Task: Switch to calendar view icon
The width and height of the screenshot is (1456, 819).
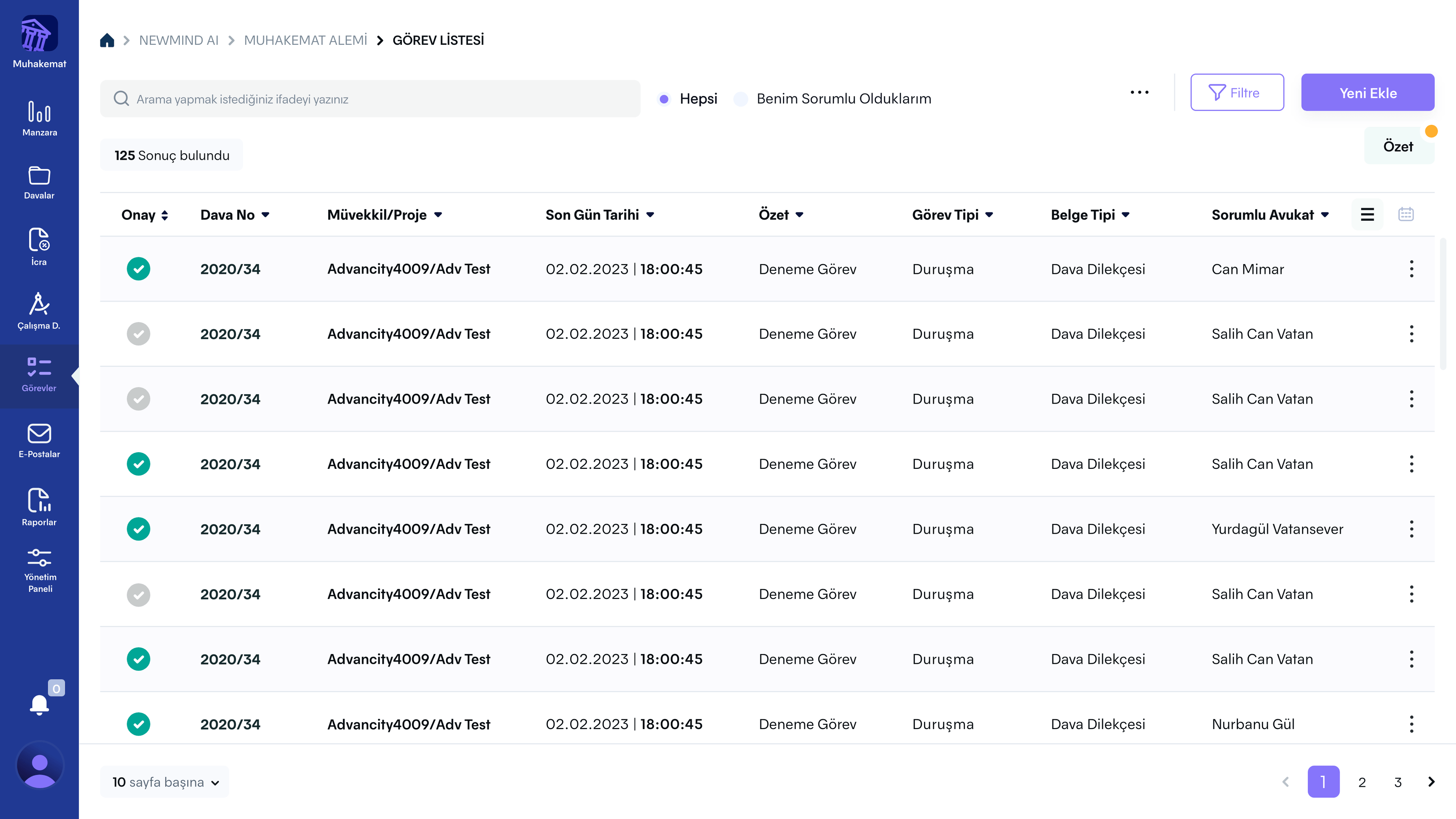Action: 1406,214
